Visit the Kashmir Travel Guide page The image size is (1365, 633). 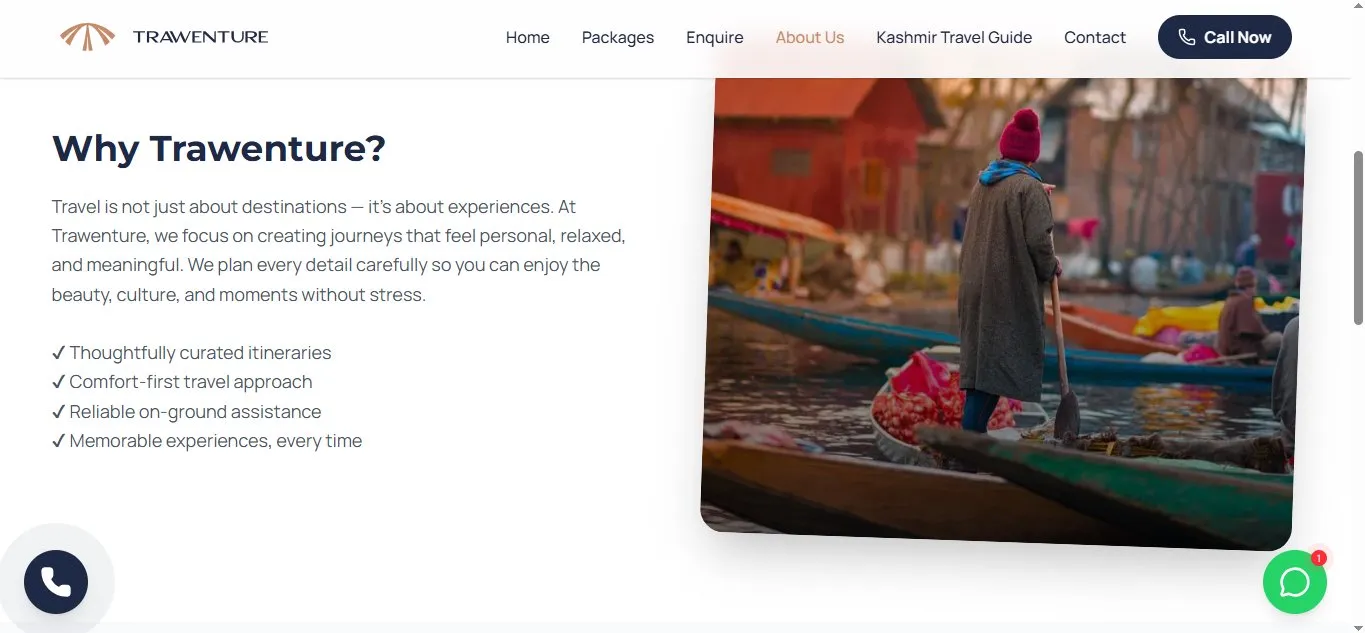click(953, 37)
